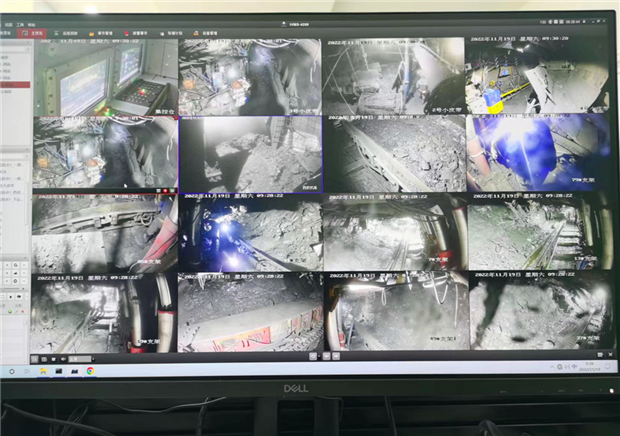620x436 pixels.
Task: Select the camera feed labeled 2号小皮带
Action: tap(393, 76)
